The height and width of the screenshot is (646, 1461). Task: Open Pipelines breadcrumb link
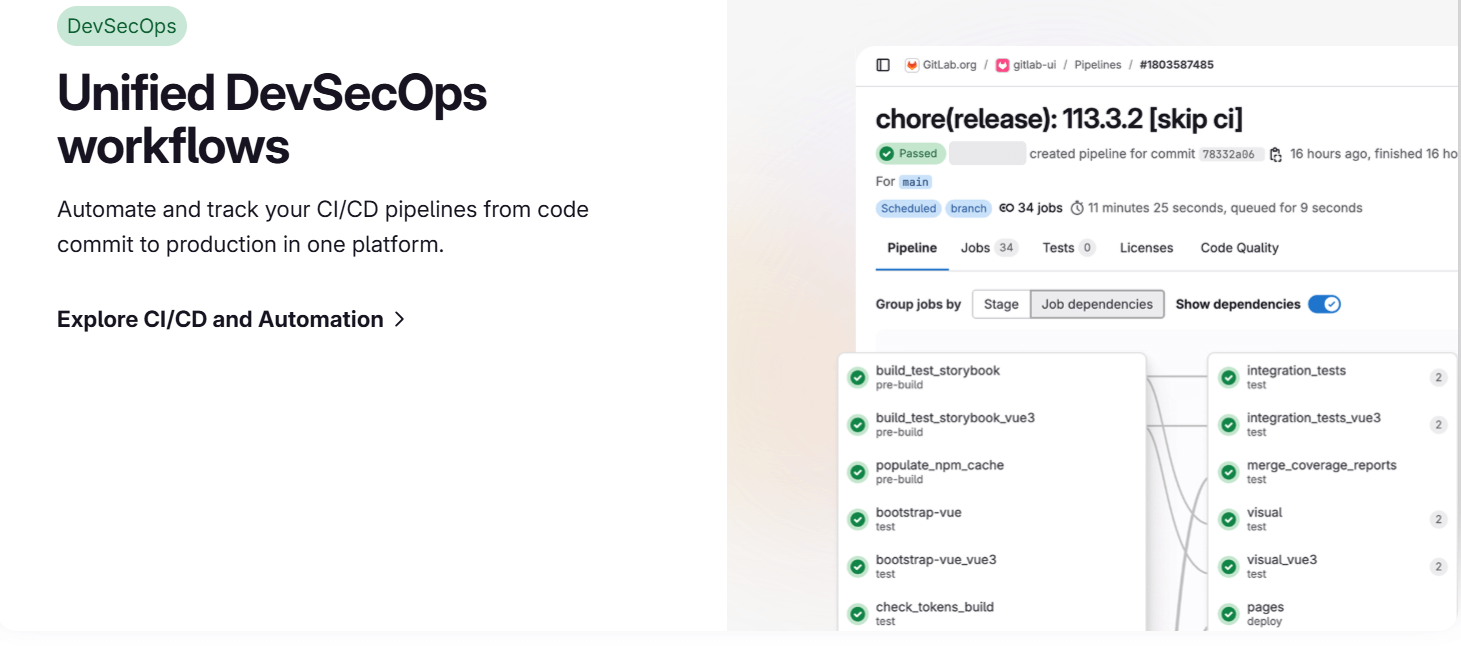1098,65
